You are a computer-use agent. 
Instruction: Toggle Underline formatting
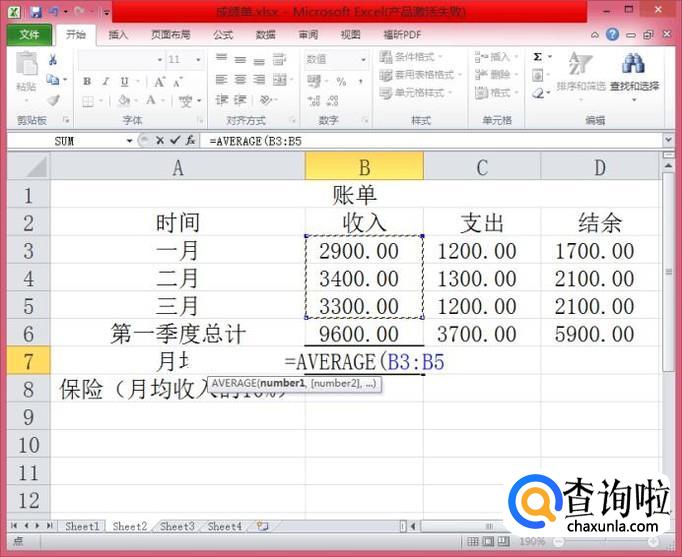pos(122,82)
